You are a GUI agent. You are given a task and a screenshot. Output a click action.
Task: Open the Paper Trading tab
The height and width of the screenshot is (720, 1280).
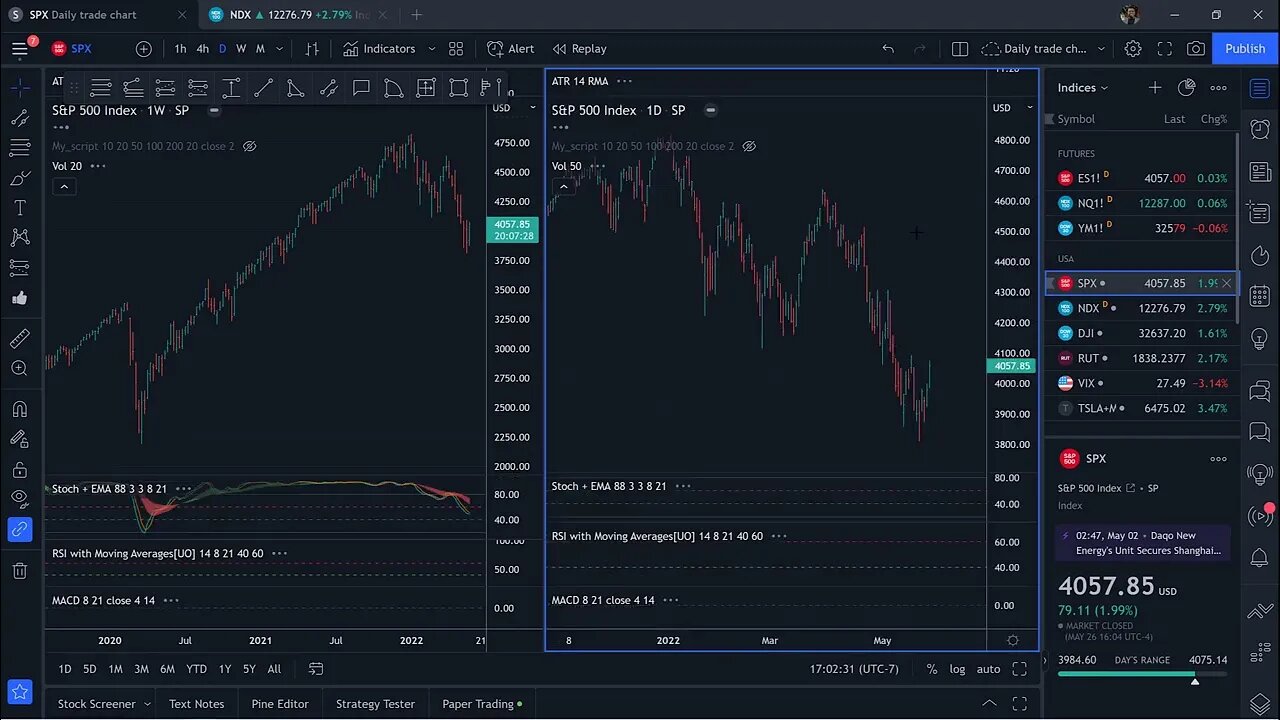[482, 704]
